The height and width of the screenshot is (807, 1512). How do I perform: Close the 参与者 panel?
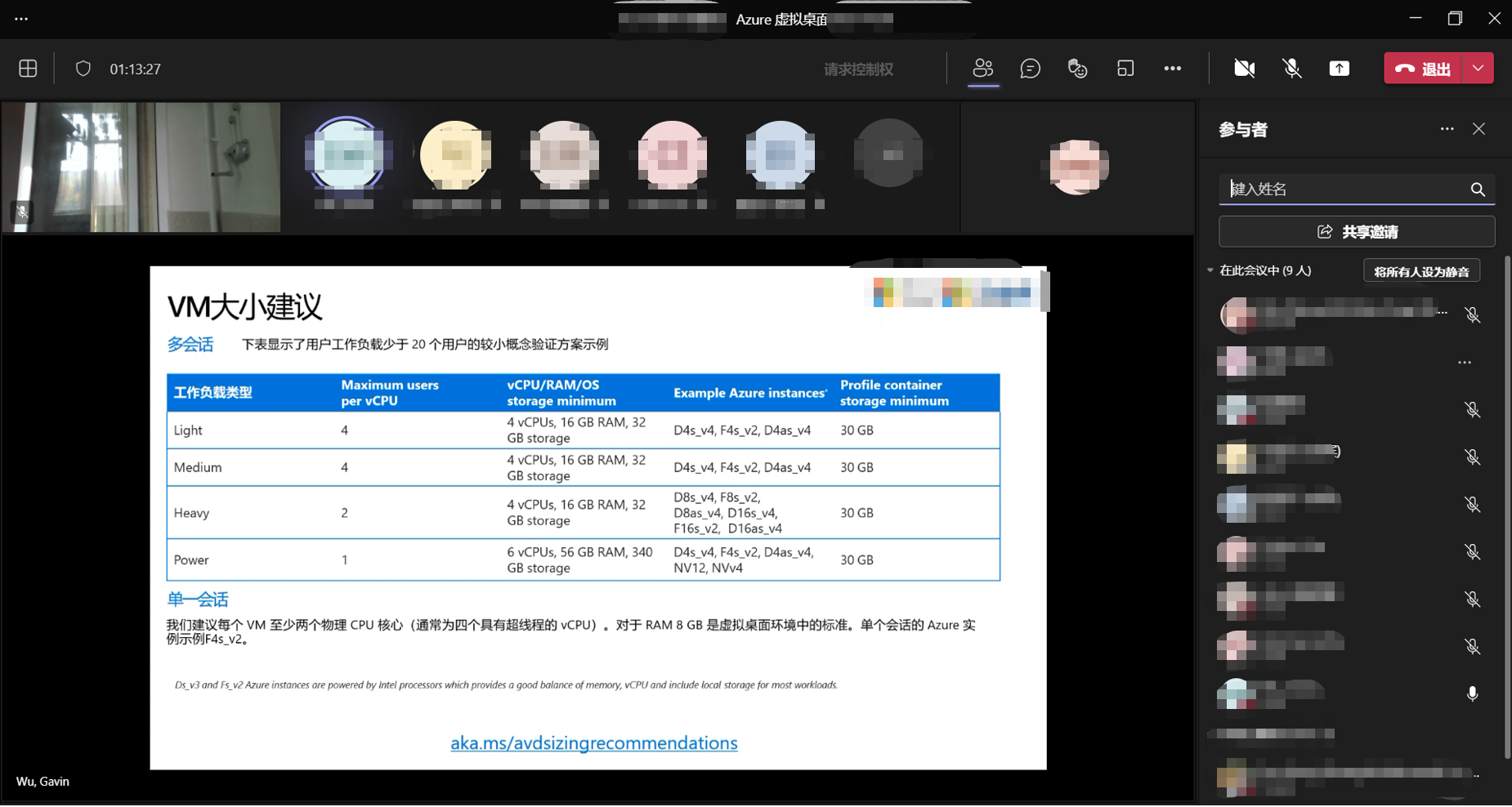click(x=1478, y=129)
